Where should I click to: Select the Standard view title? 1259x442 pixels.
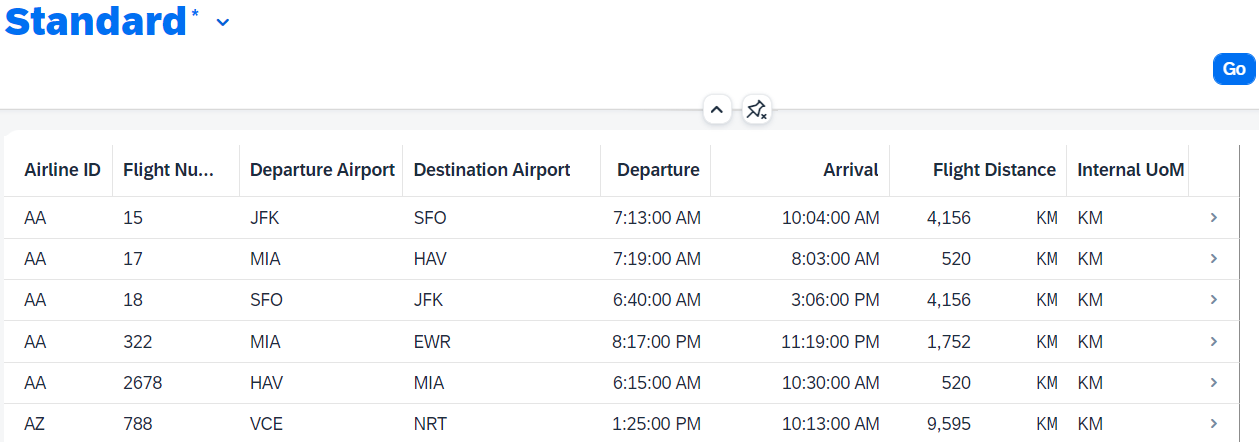pyautogui.click(x=96, y=22)
